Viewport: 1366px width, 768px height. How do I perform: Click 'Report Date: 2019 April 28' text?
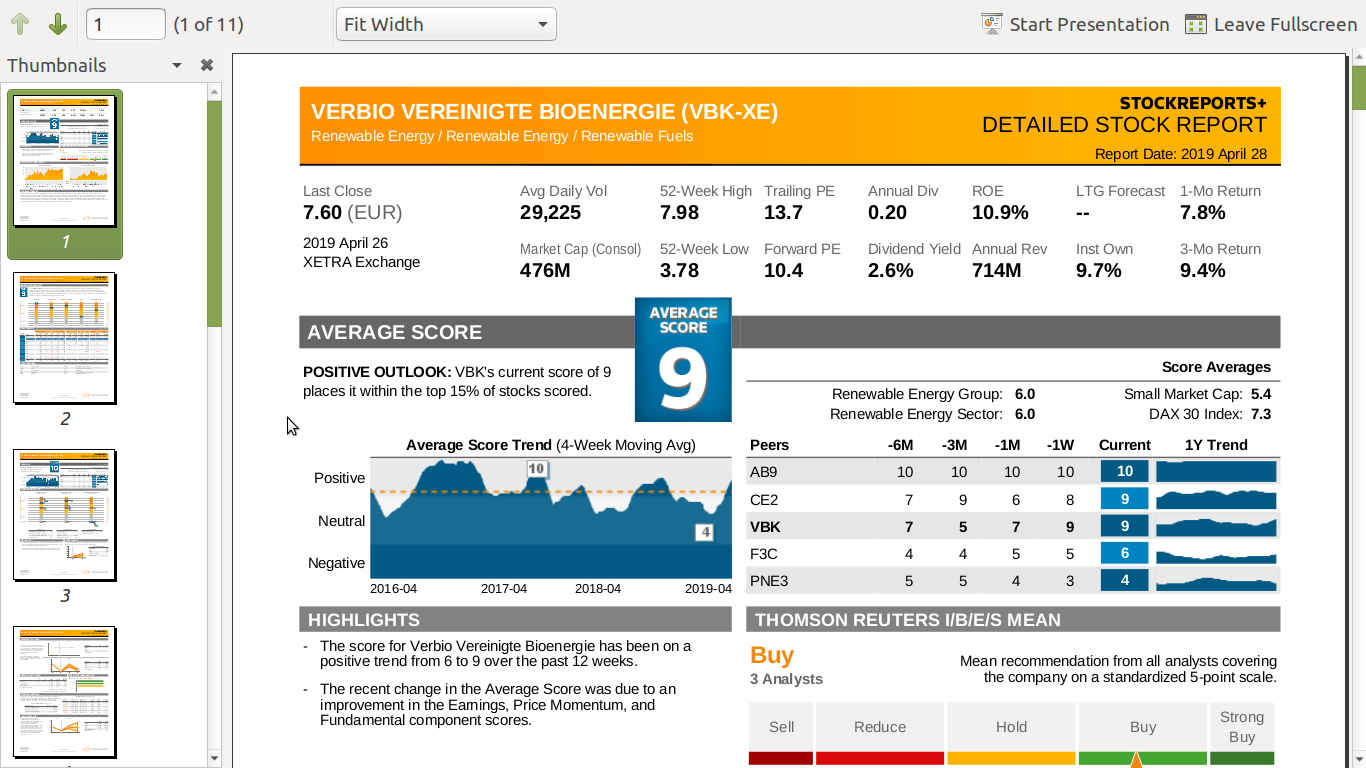(x=1181, y=154)
